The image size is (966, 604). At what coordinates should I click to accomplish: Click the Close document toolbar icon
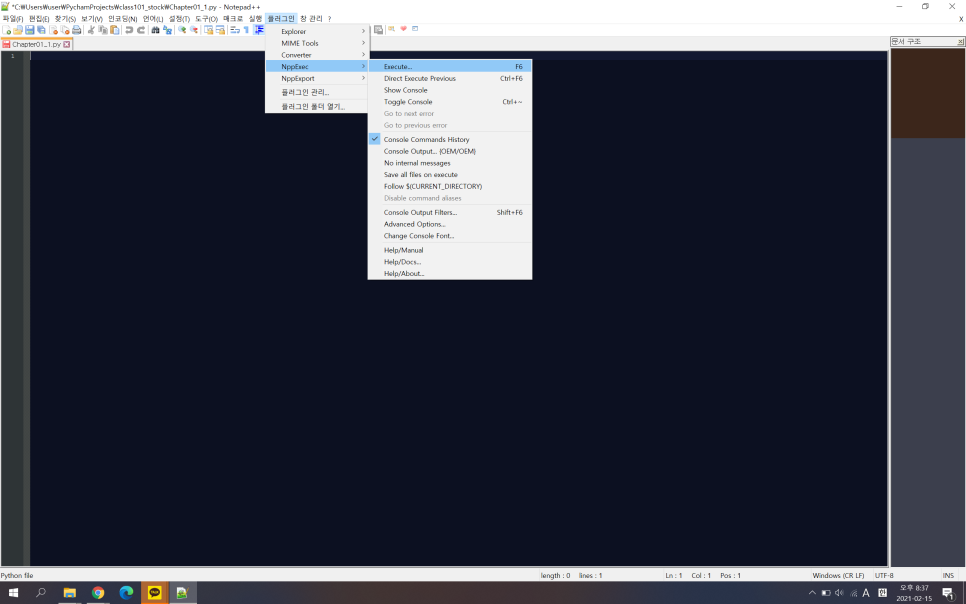pyautogui.click(x=54, y=30)
